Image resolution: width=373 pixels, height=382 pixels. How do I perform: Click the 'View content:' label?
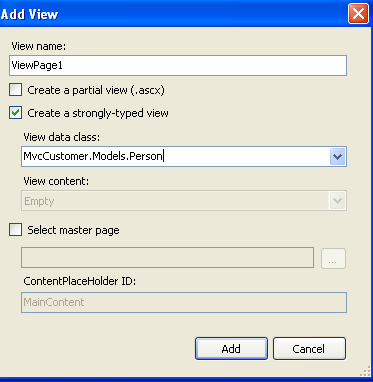tap(56, 181)
